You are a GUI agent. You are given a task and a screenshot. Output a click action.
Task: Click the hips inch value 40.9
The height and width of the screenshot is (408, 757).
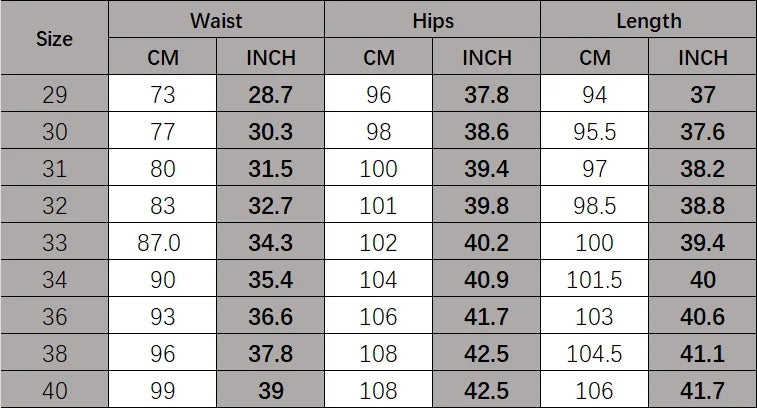click(x=487, y=280)
